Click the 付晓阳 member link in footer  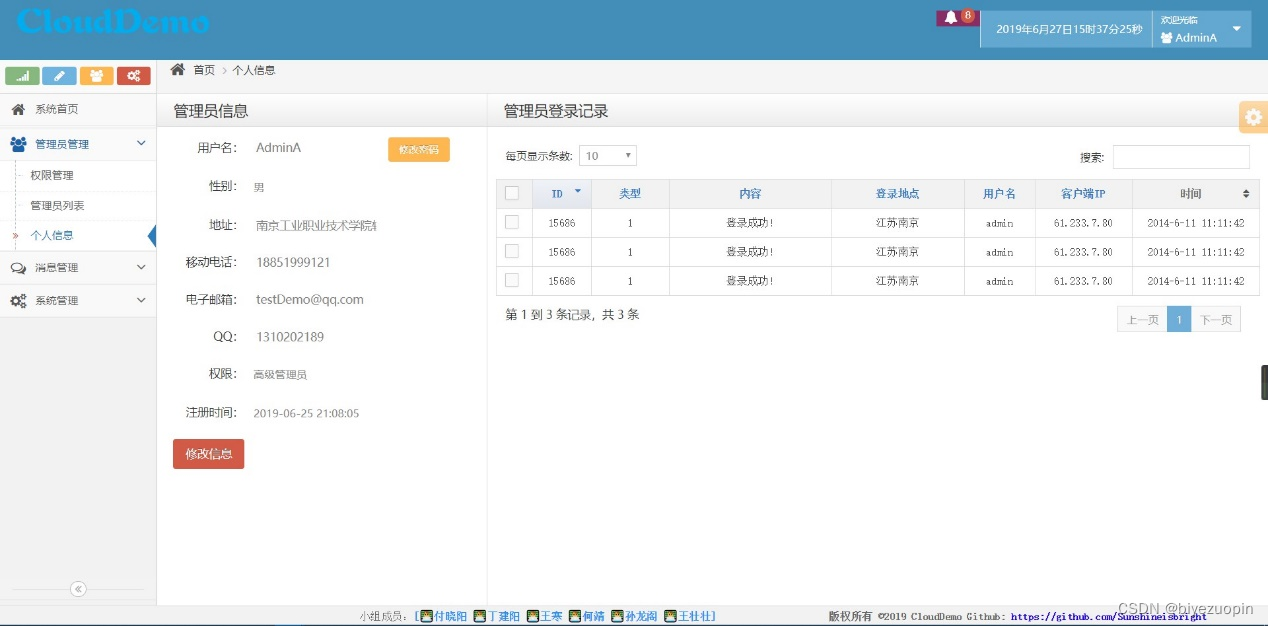(x=450, y=616)
